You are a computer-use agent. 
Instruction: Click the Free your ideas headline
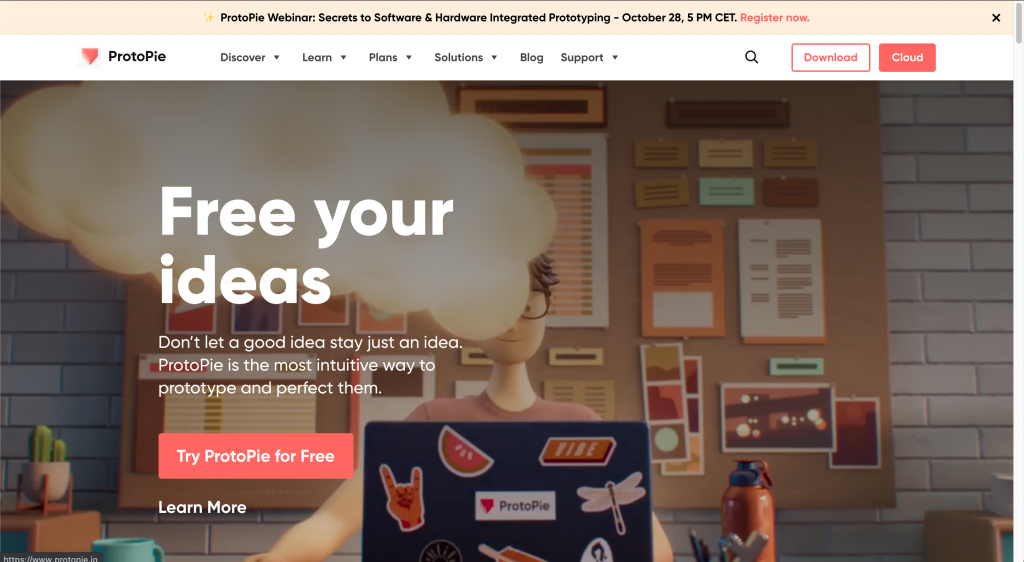click(x=307, y=245)
